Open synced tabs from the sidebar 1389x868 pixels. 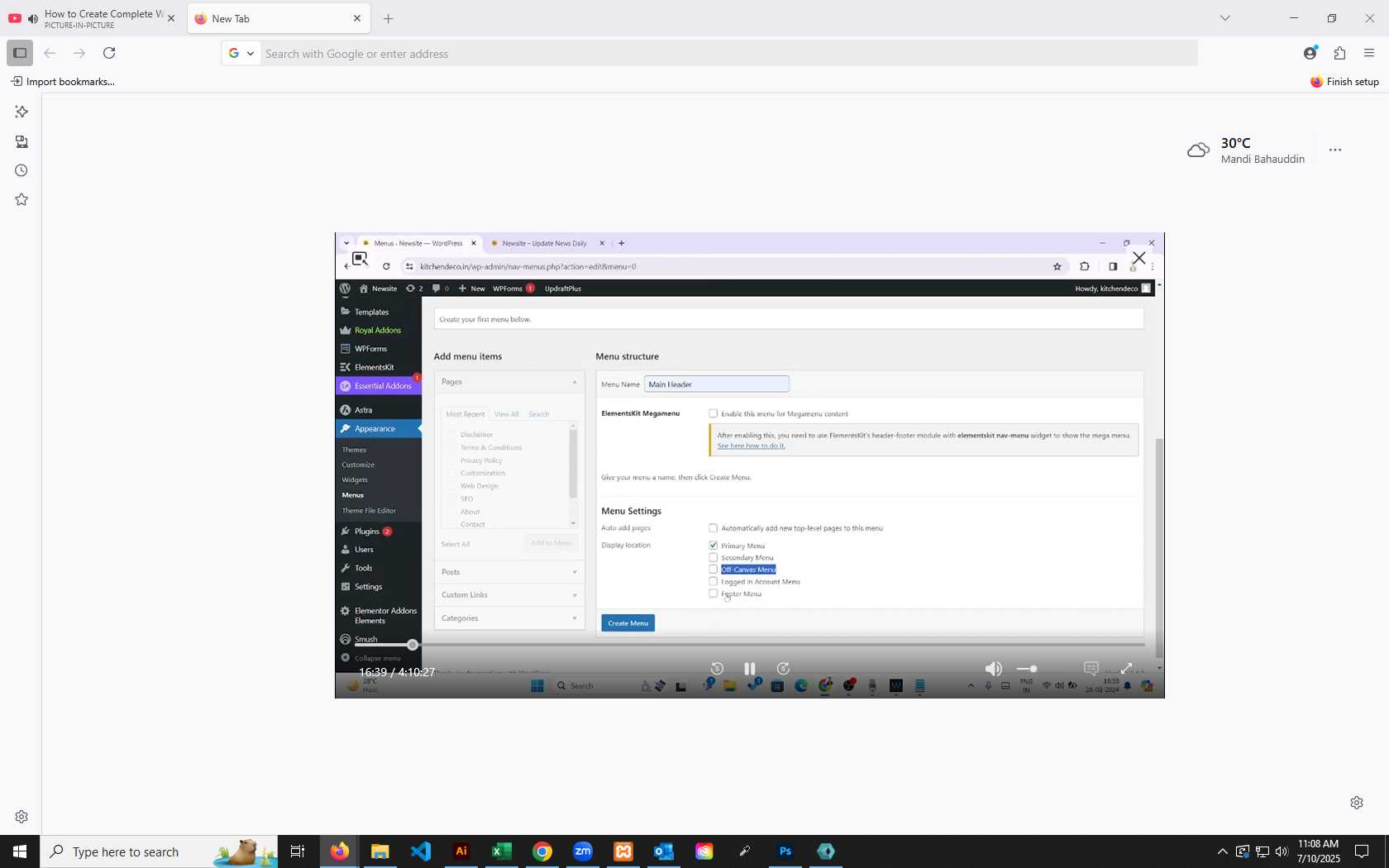[21, 141]
